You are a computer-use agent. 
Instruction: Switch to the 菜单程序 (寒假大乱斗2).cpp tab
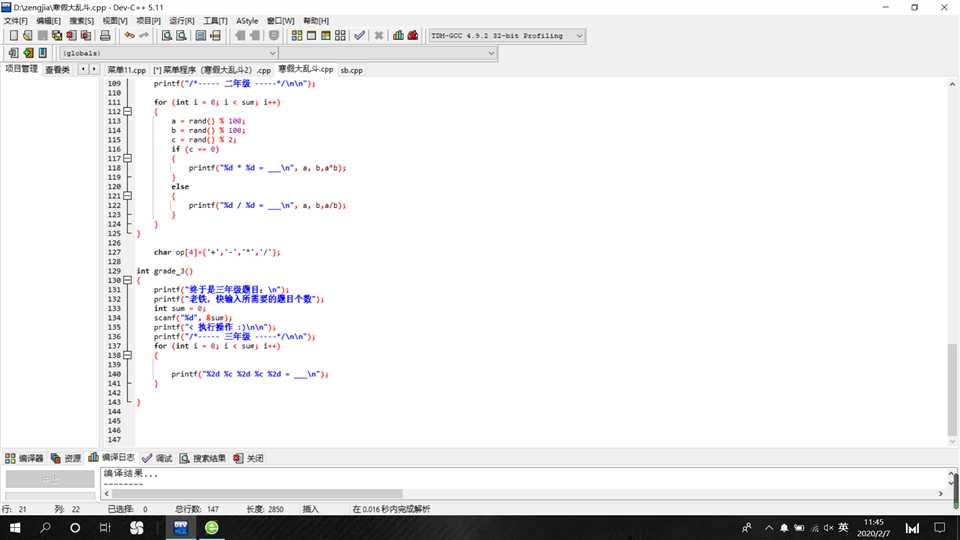(212, 70)
